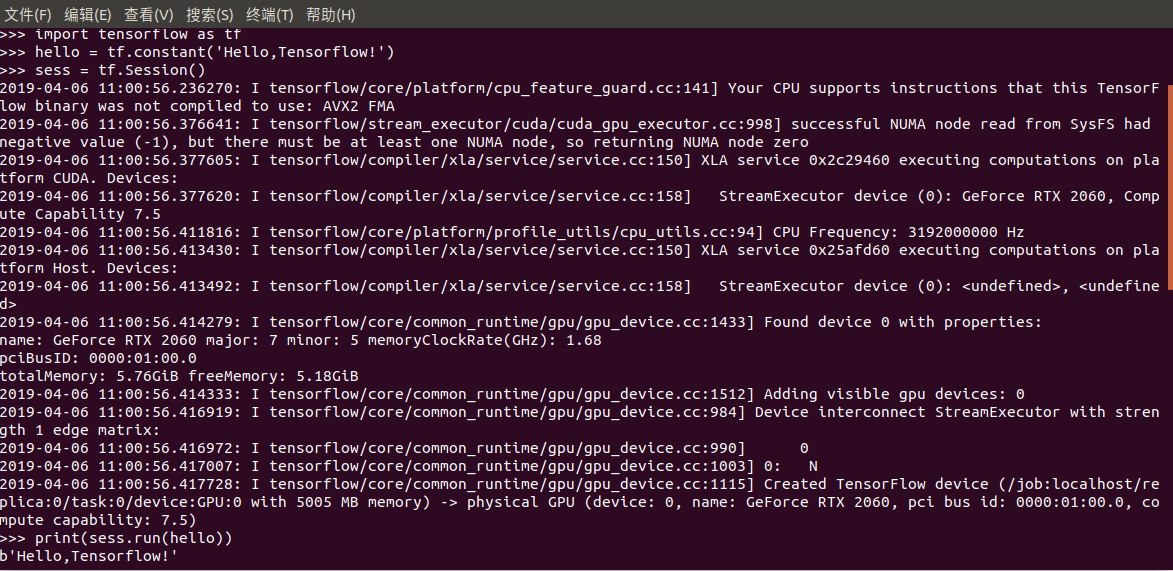Click the pciBusID: 0000:01:00.0 text

click(x=98, y=358)
